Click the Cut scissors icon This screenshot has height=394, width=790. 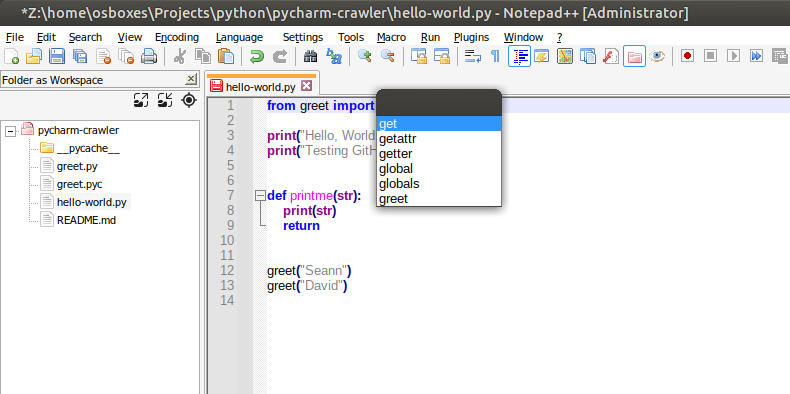[179, 56]
